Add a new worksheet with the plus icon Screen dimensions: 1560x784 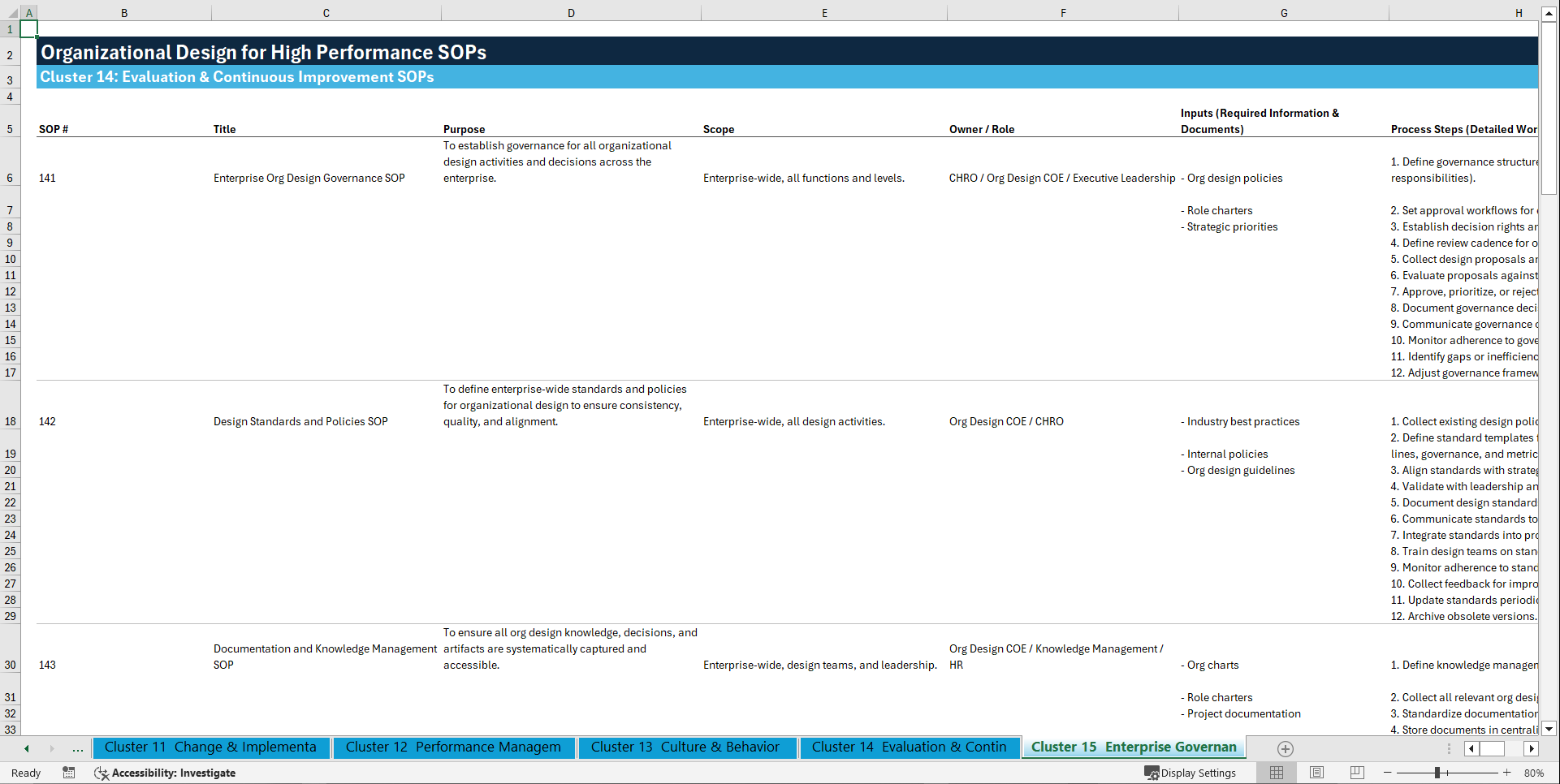tap(1285, 748)
